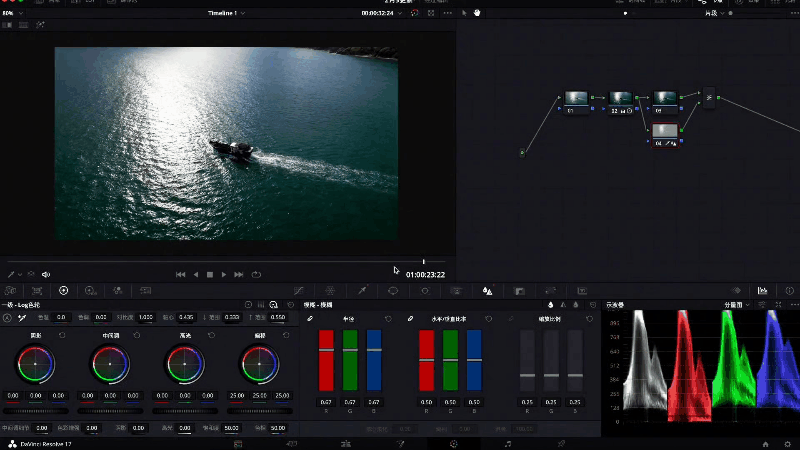Open the Information panel icon

coord(789,291)
